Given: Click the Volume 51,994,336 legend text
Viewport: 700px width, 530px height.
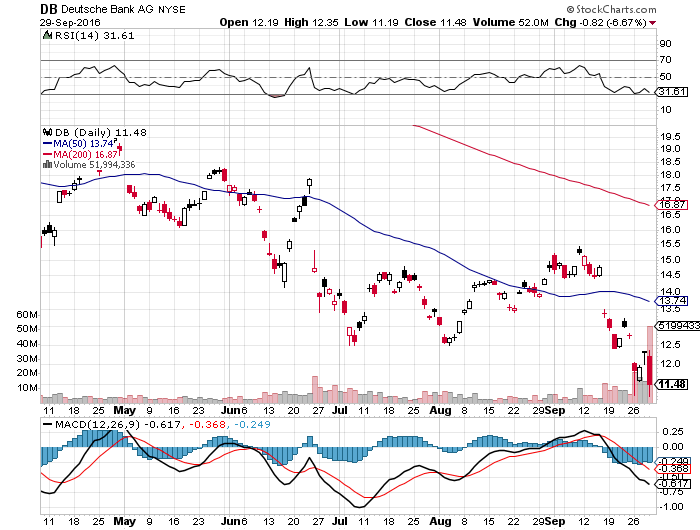Looking at the screenshot, I should pyautogui.click(x=94, y=164).
